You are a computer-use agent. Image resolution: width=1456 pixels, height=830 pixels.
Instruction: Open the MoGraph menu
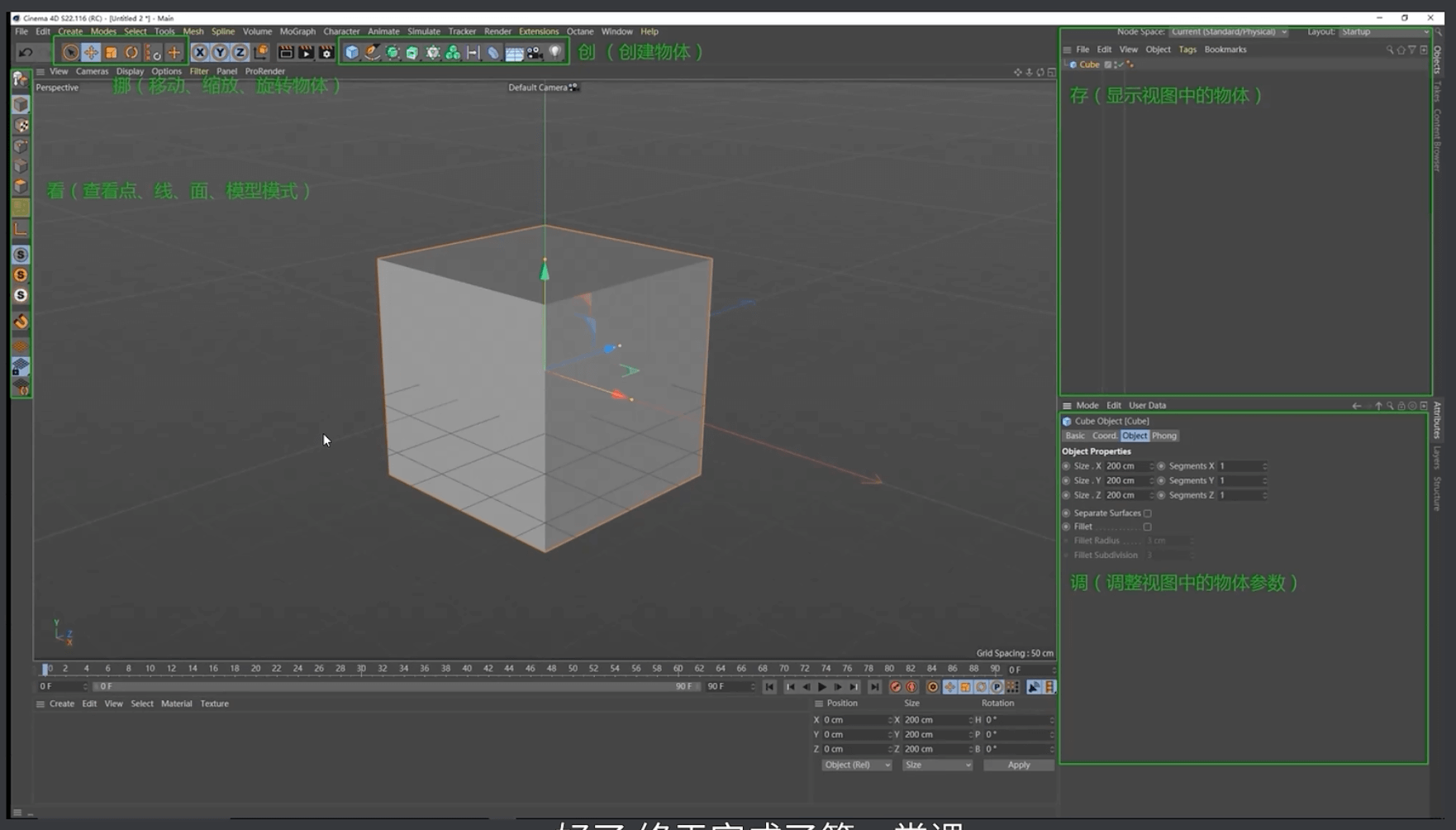tap(297, 31)
